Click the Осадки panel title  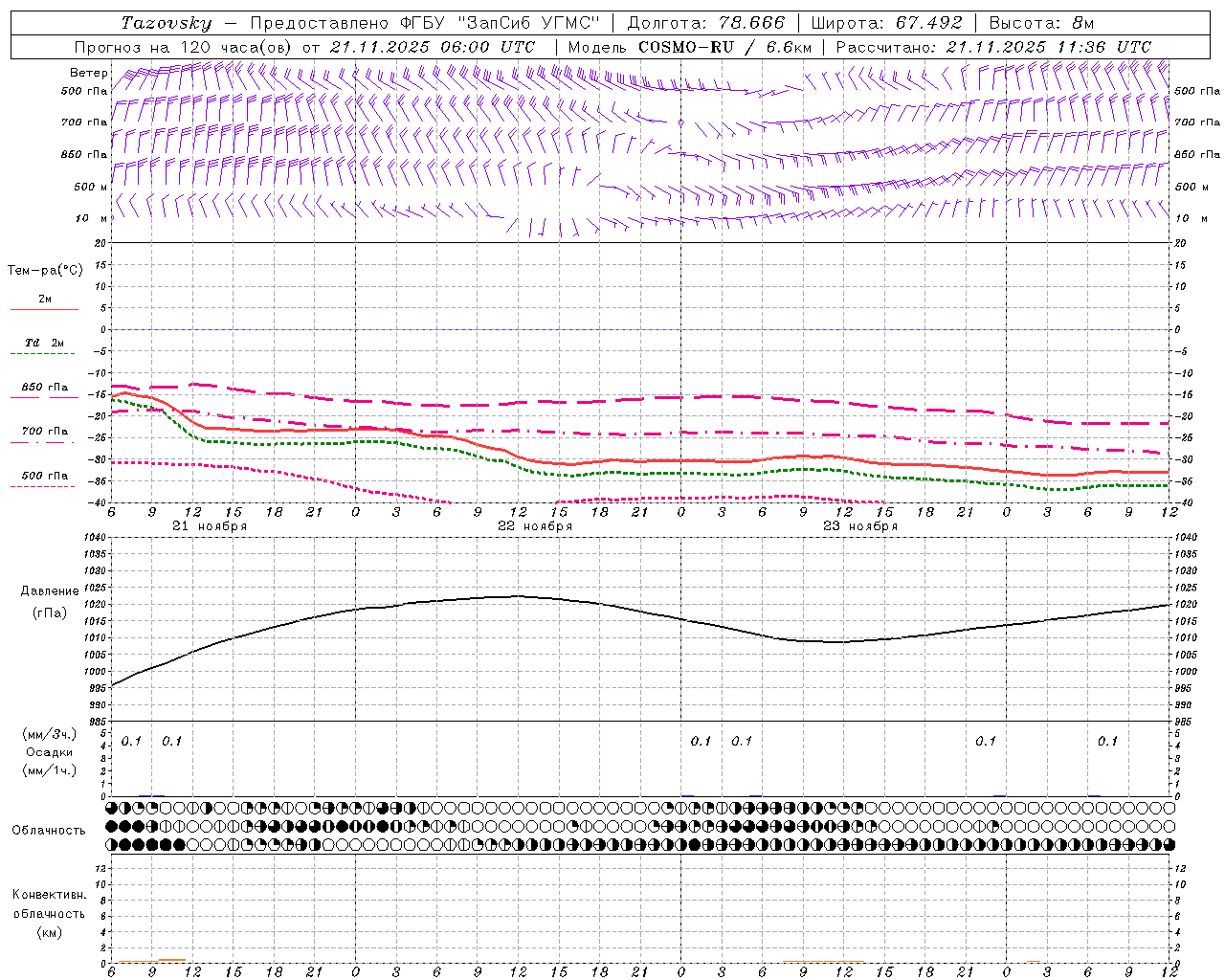50,752
